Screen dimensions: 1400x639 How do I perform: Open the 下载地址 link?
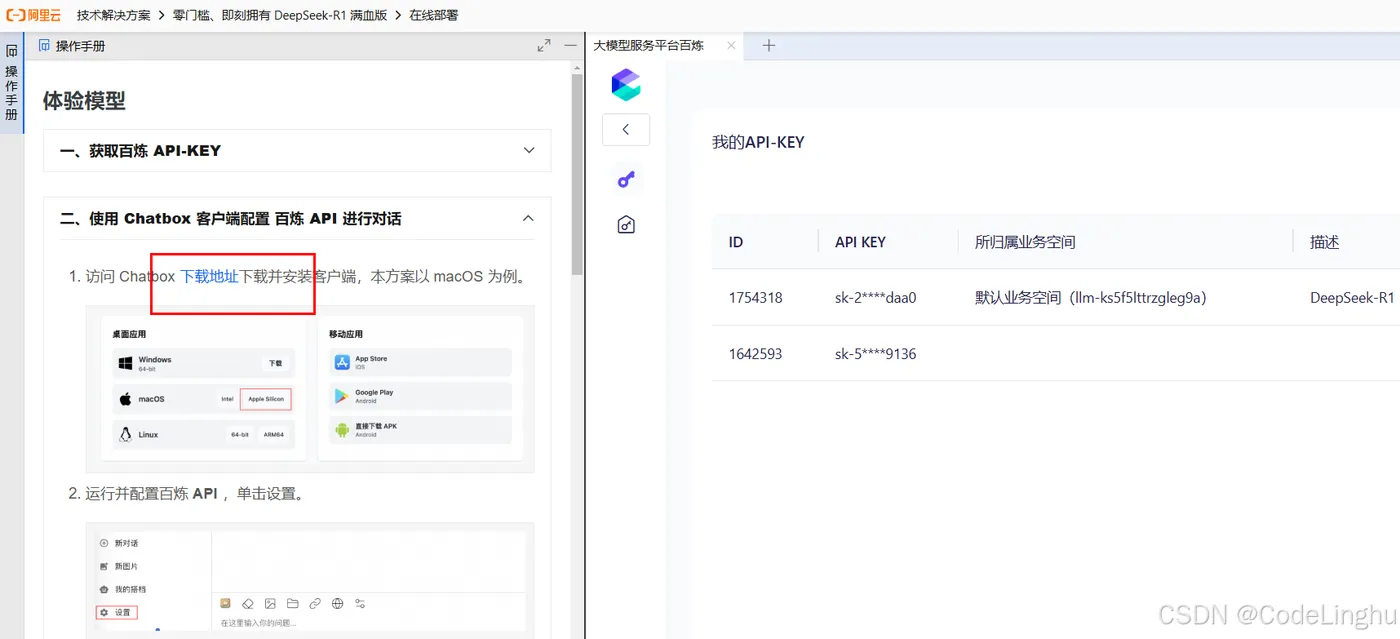[x=209, y=276]
